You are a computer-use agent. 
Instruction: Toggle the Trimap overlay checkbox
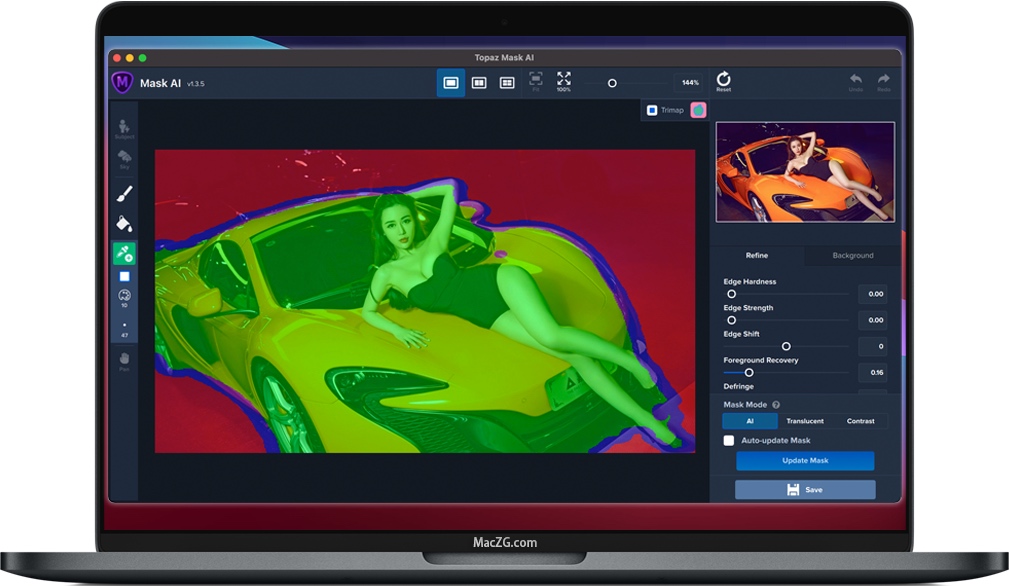click(653, 110)
